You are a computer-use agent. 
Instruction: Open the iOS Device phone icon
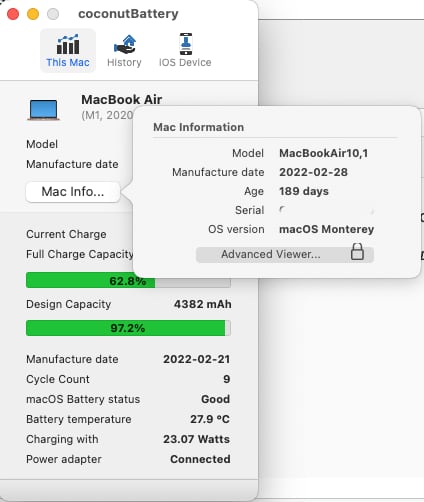tap(186, 44)
